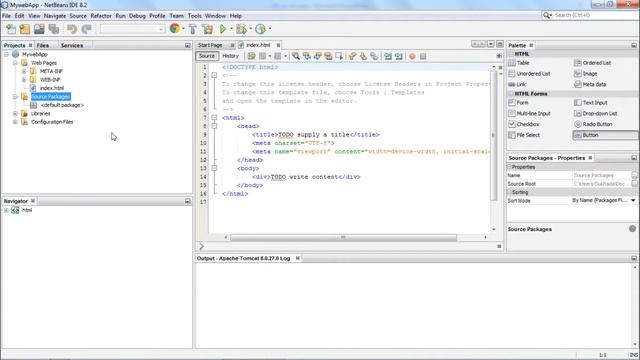Screen dimensions: 640x360
Task: Expand the Libraries node
Action: (x=15, y=113)
